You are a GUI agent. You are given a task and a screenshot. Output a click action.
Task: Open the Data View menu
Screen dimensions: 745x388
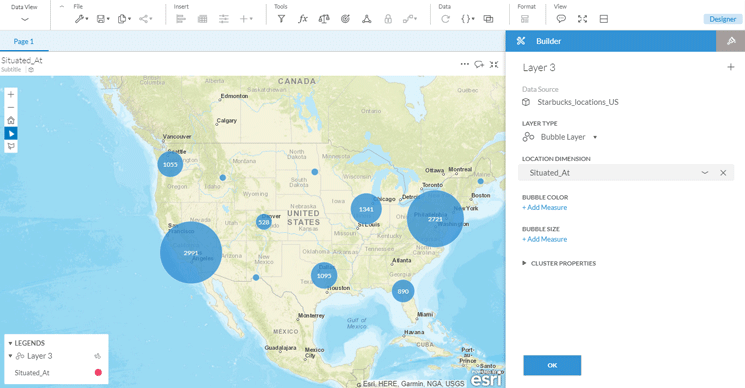pos(25,14)
